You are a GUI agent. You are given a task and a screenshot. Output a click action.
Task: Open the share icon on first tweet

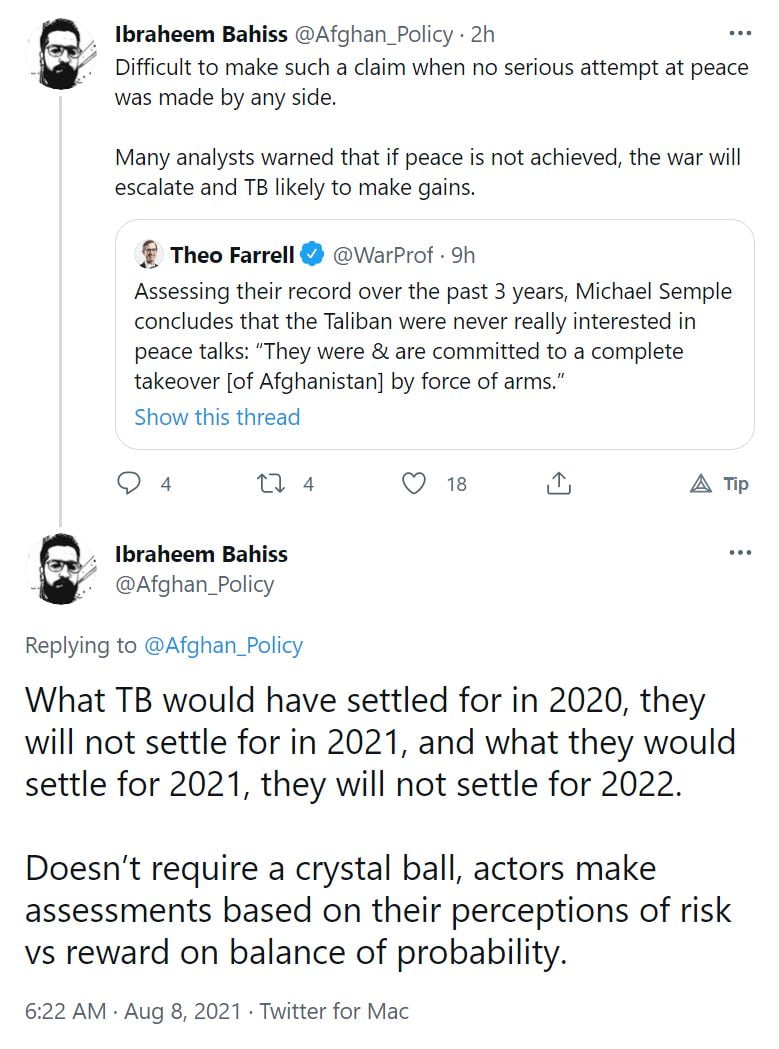558,484
